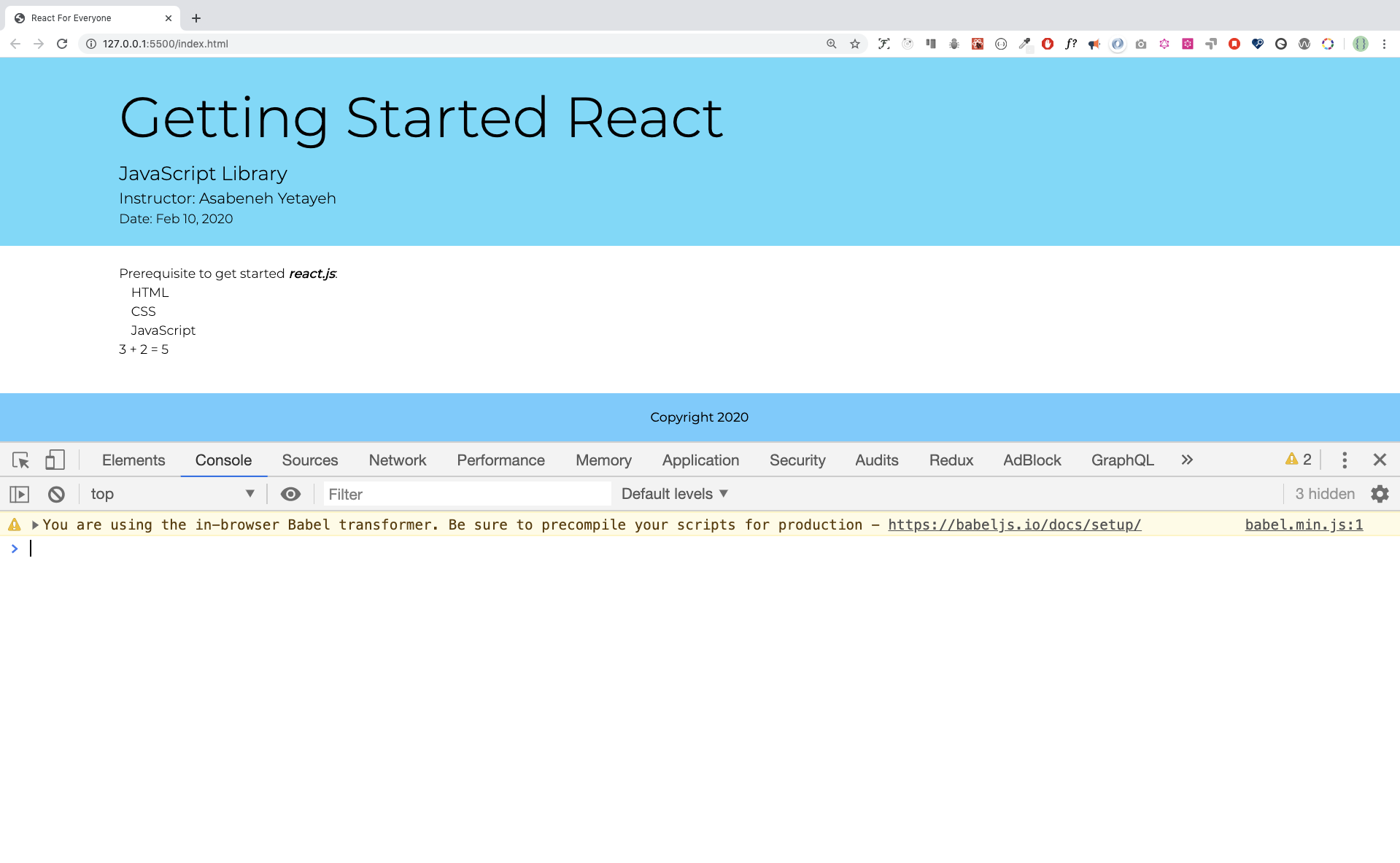Open the Default levels dropdown
The image size is (1400, 863).
click(x=675, y=494)
